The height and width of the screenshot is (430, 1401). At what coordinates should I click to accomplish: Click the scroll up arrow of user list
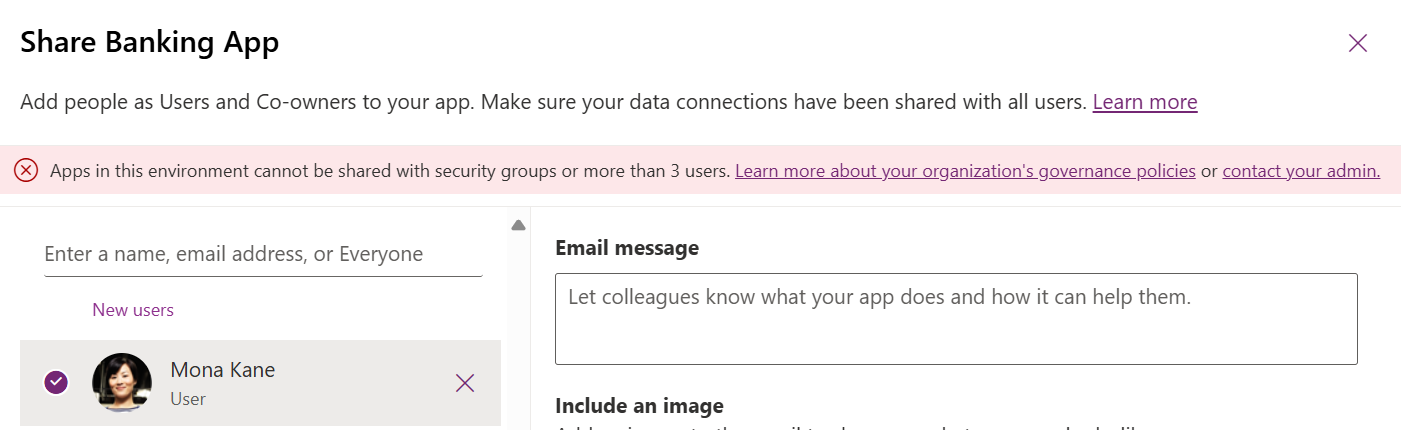pos(518,225)
